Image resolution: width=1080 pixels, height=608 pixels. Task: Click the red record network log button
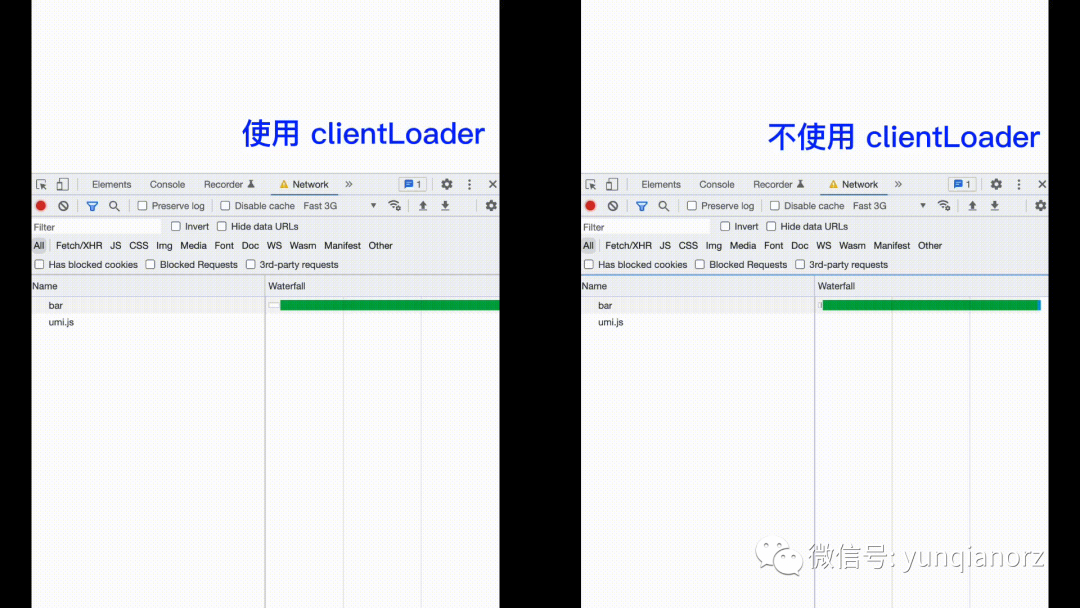40,205
